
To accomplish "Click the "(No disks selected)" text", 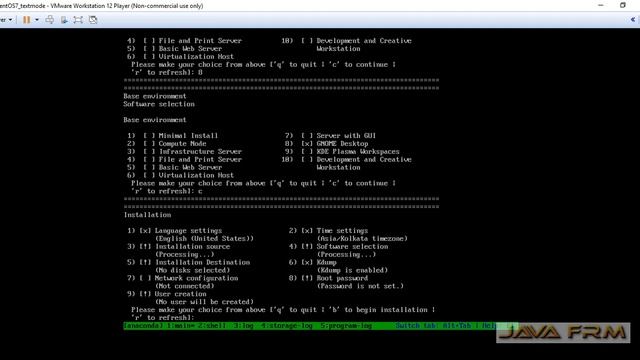I will point(192,270).
